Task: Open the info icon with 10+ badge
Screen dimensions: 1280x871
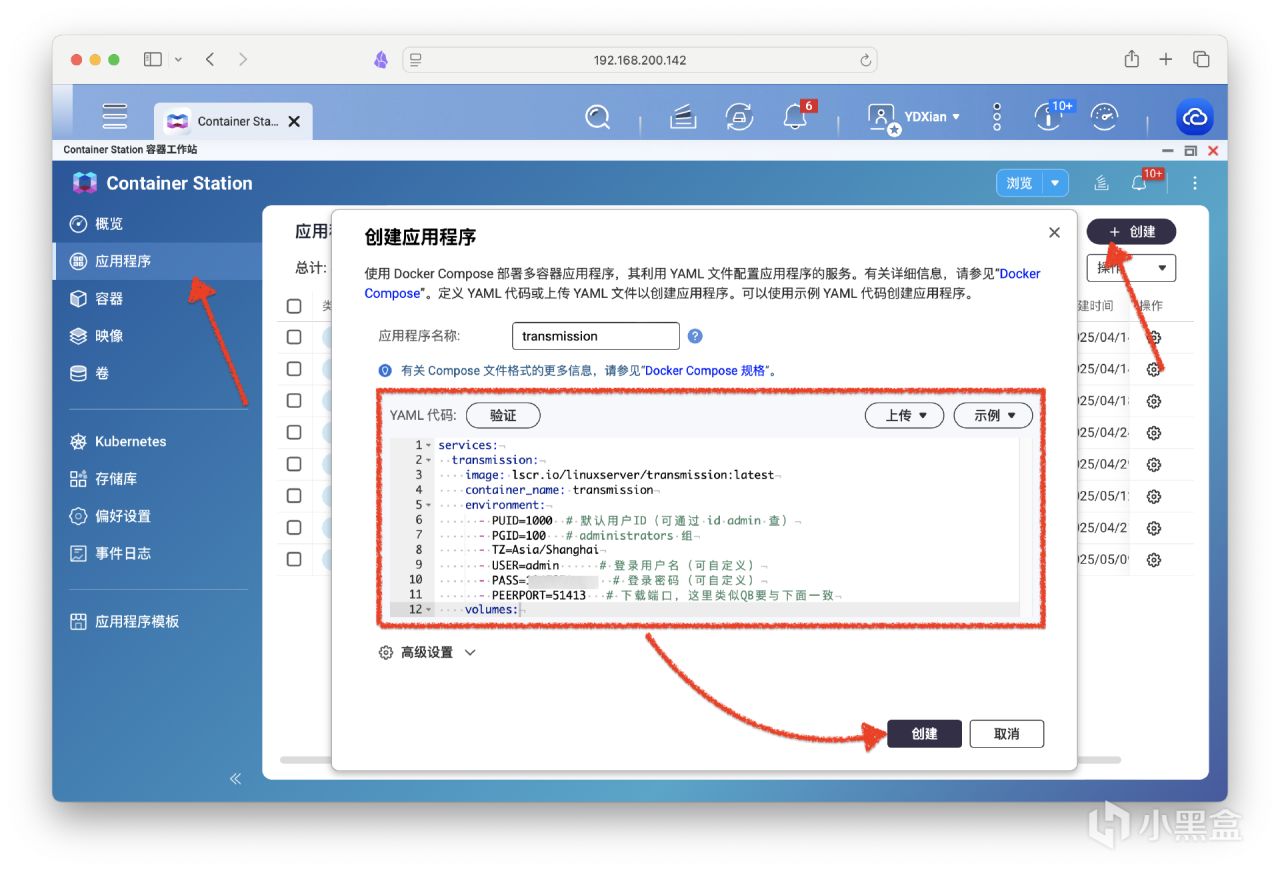Action: point(1047,117)
